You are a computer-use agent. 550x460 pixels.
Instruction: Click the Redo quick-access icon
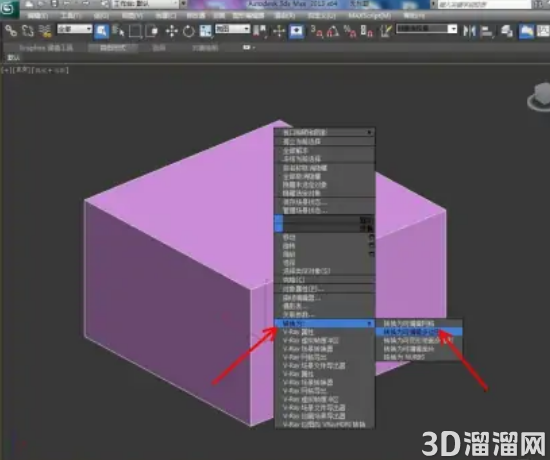(x=86, y=4)
